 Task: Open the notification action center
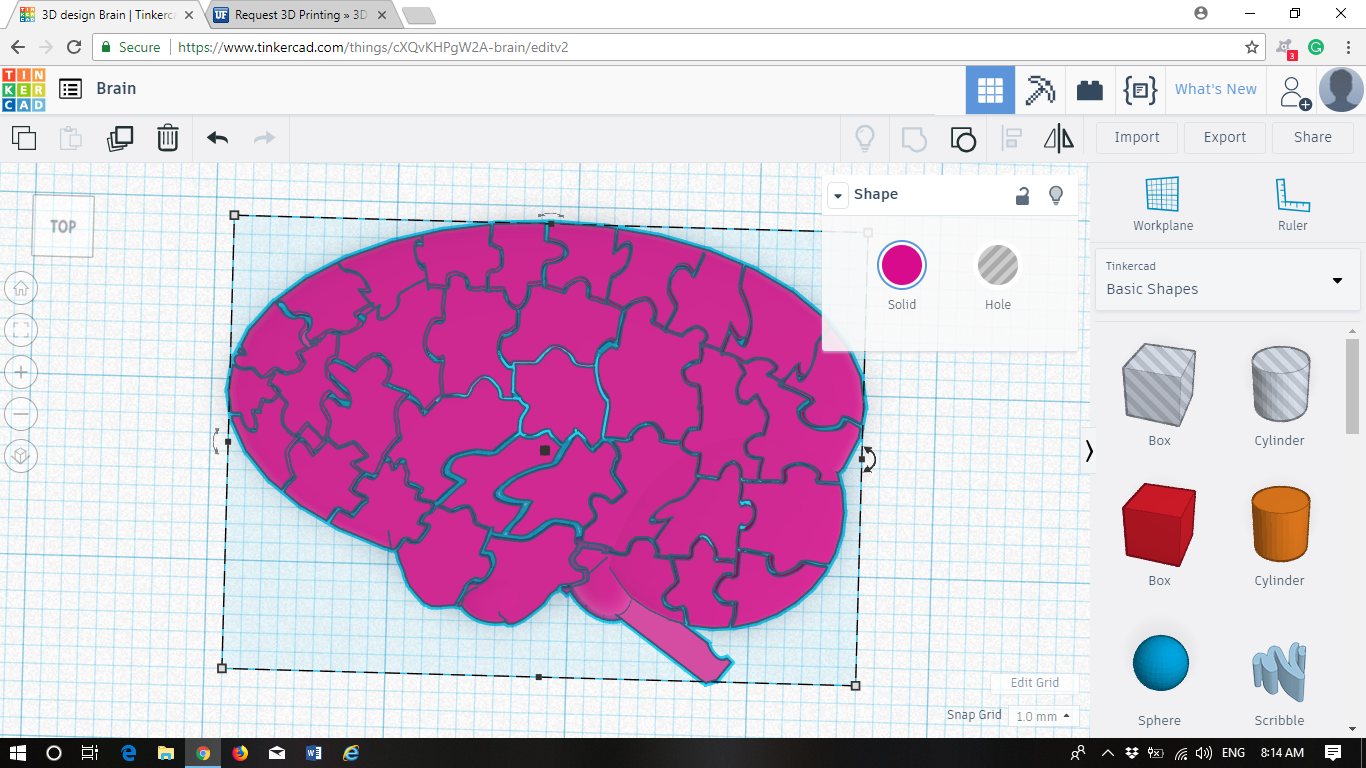[x=1333, y=752]
